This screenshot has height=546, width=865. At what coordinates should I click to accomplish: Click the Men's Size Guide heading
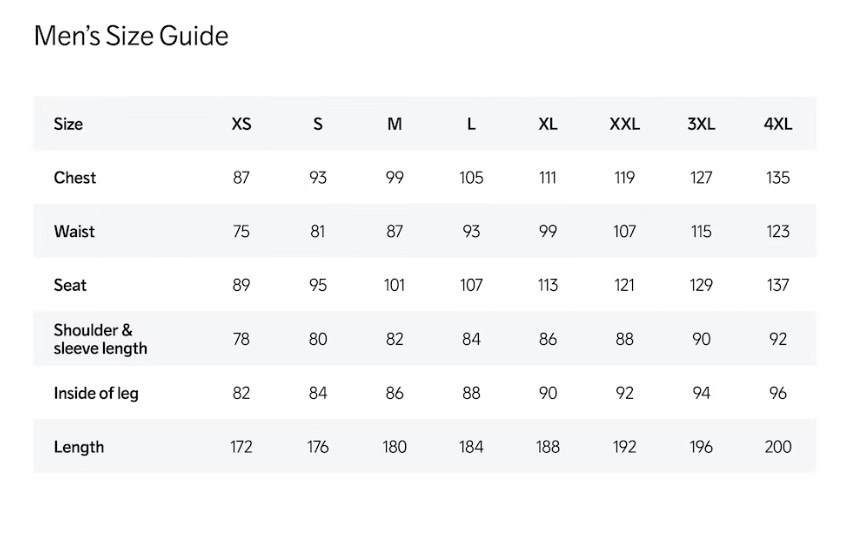coord(131,37)
